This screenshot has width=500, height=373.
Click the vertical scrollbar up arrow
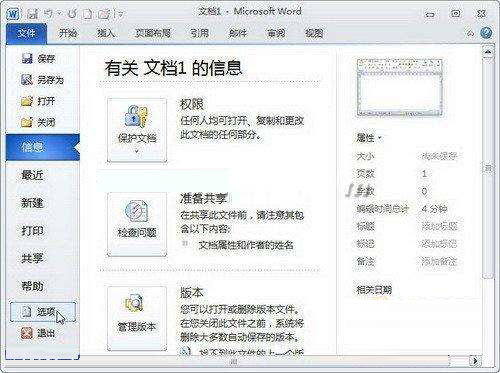point(488,52)
